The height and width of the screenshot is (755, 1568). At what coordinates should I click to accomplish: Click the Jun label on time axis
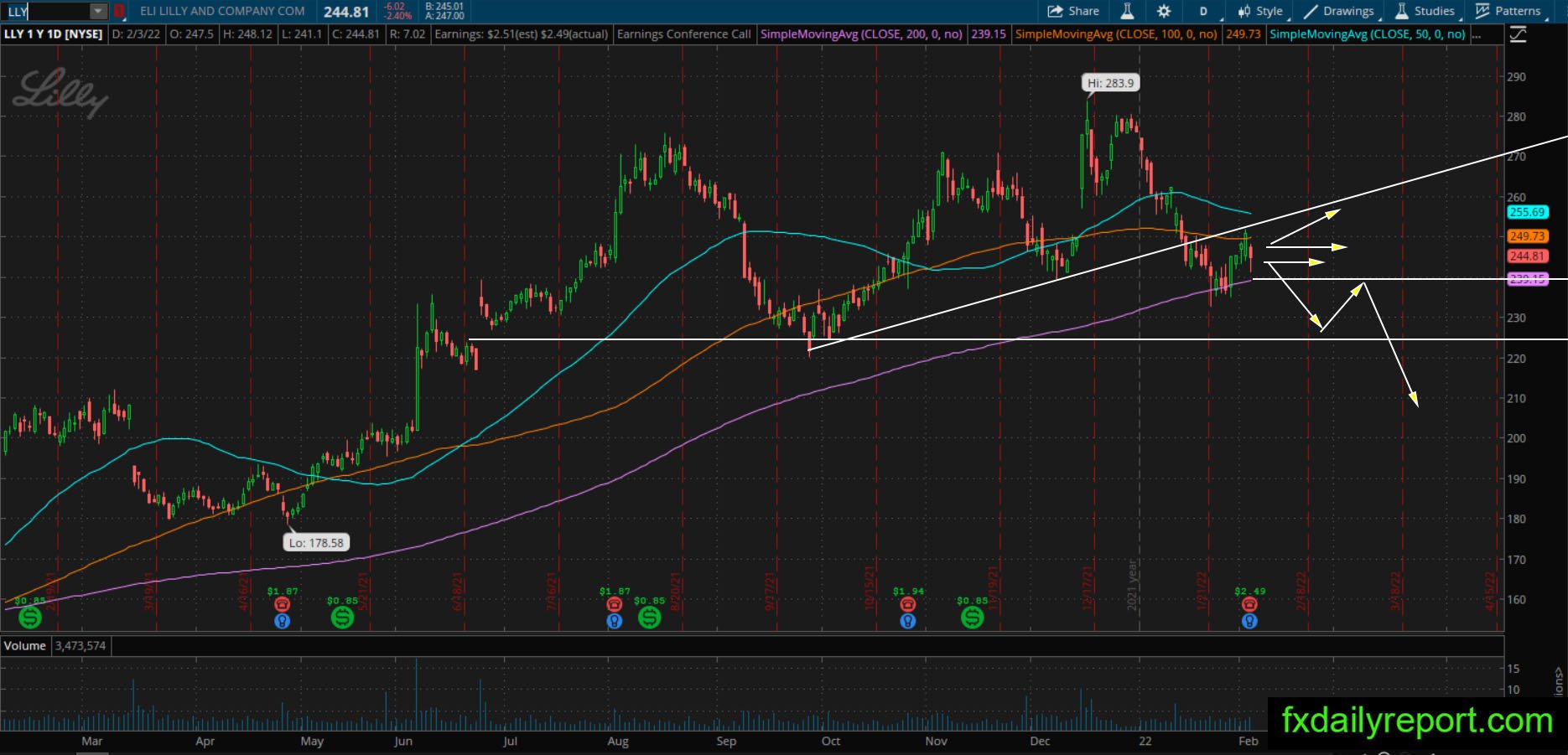402,741
